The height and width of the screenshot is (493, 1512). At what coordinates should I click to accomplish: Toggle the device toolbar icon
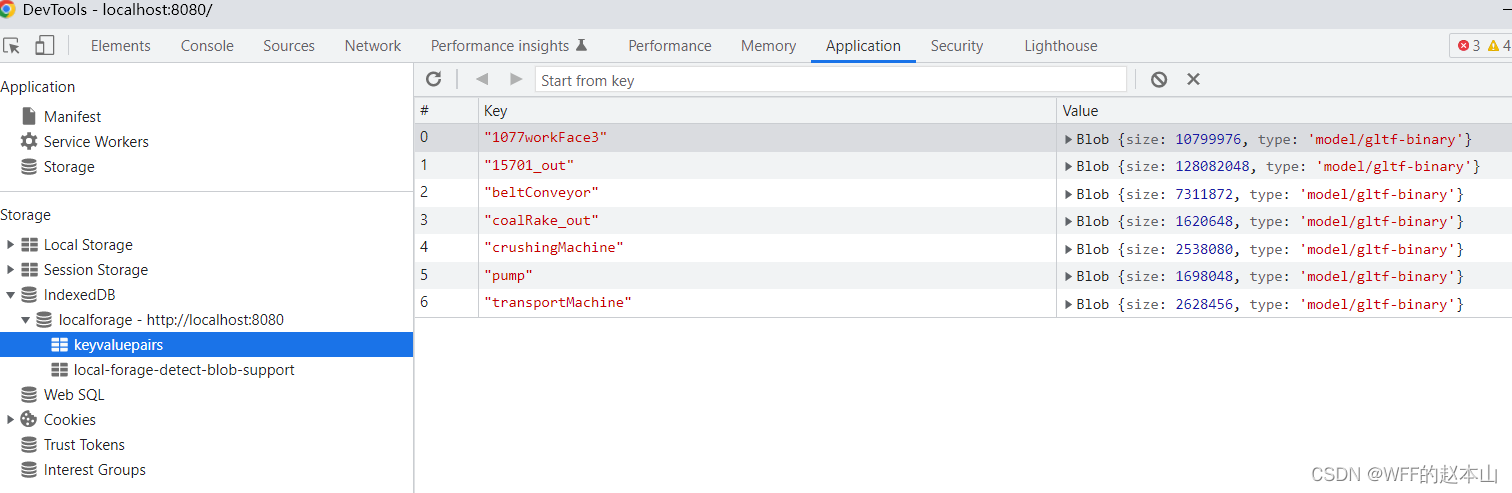click(44, 46)
